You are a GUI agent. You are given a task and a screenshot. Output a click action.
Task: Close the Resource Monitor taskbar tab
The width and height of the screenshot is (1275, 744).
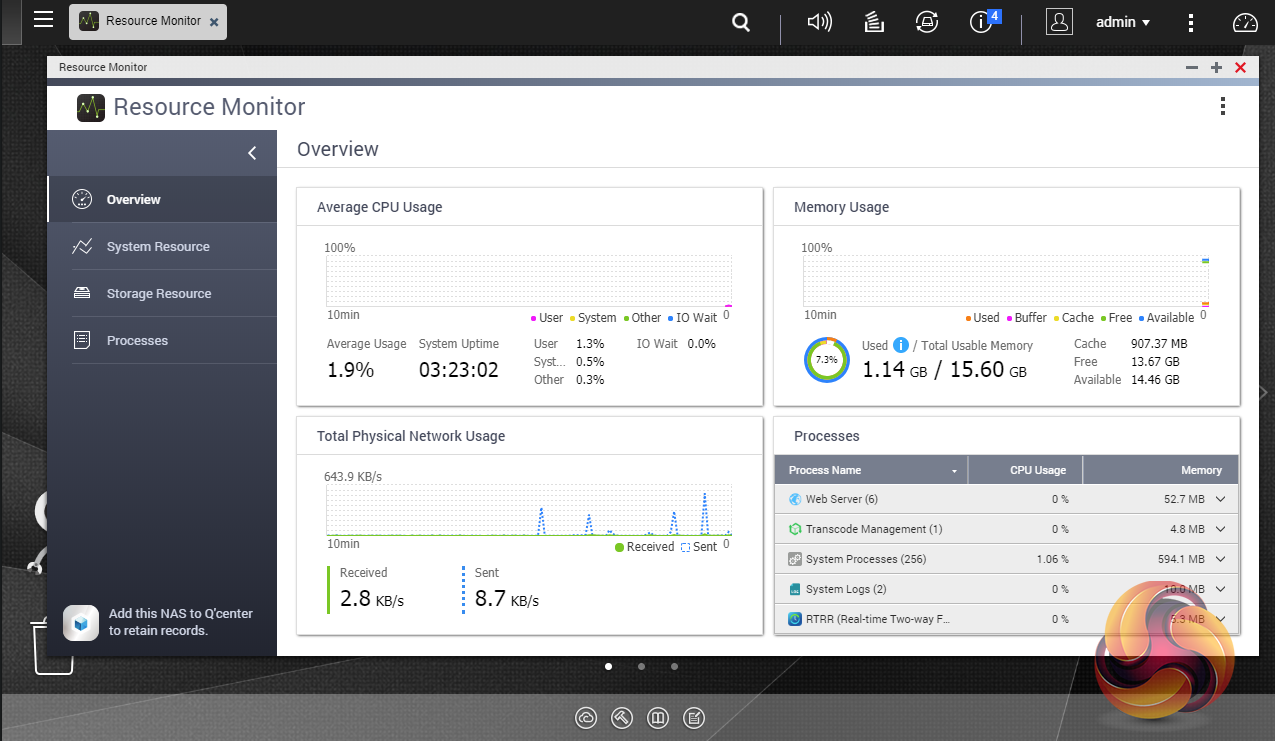(214, 21)
